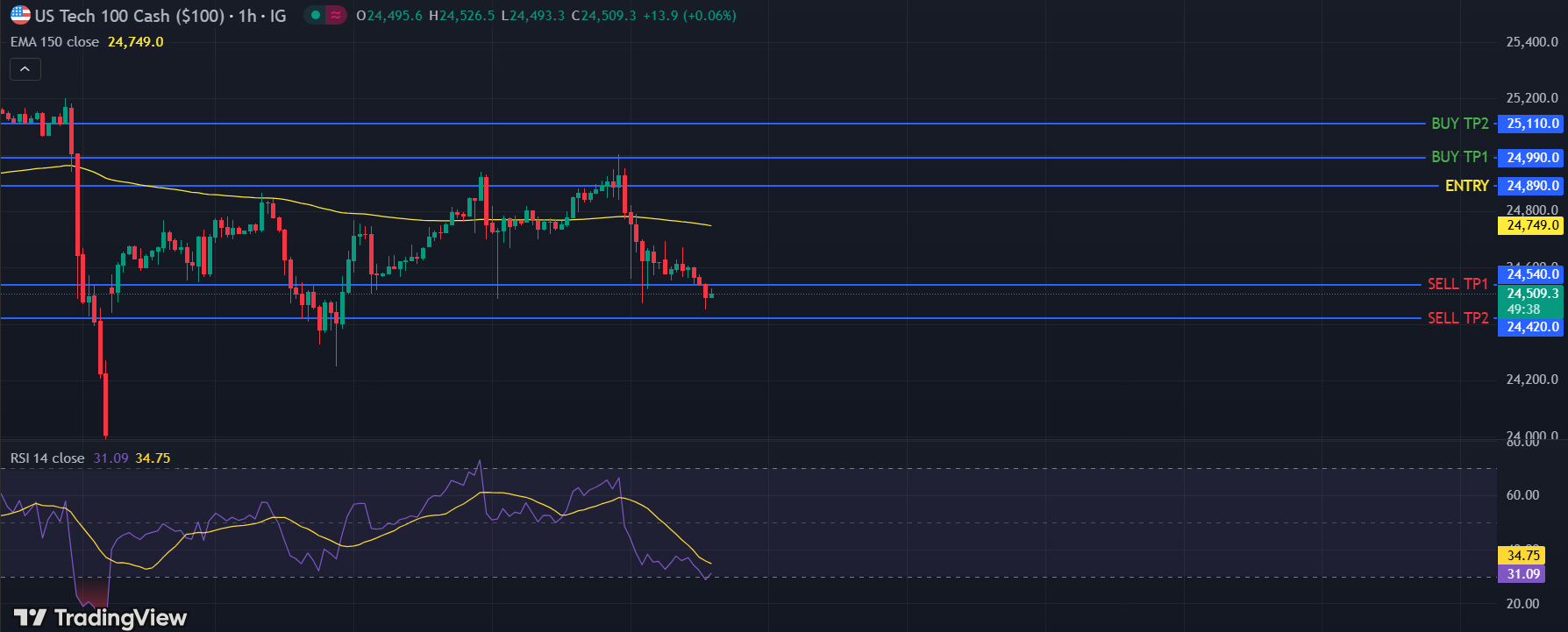Click the US flag symbol icon
The width and height of the screenshot is (1568, 632).
point(19,15)
